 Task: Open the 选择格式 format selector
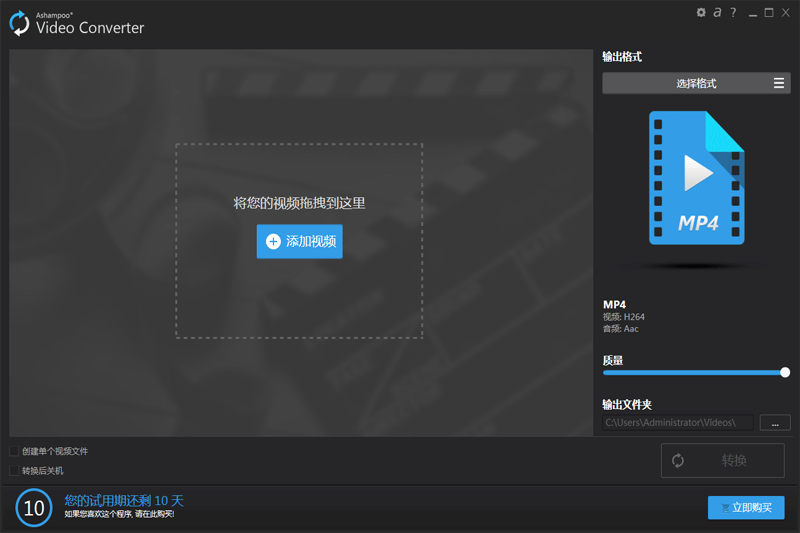pyautogui.click(x=696, y=83)
